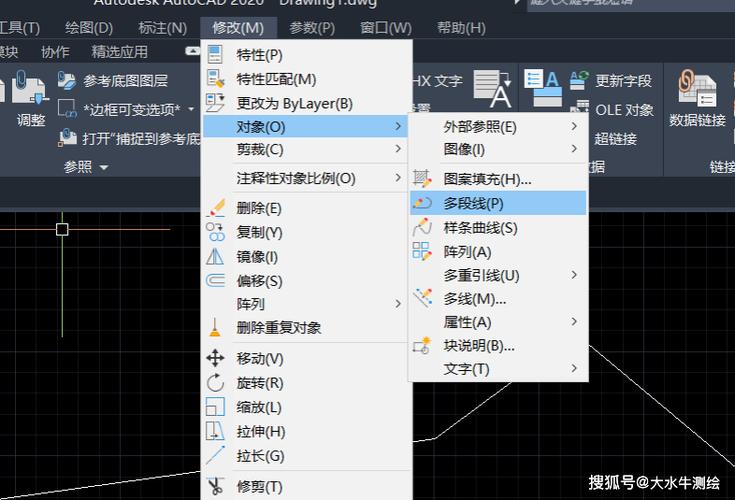The image size is (735, 500).
Task: Open the 窗口(W) menu
Action: pyautogui.click(x=385, y=28)
